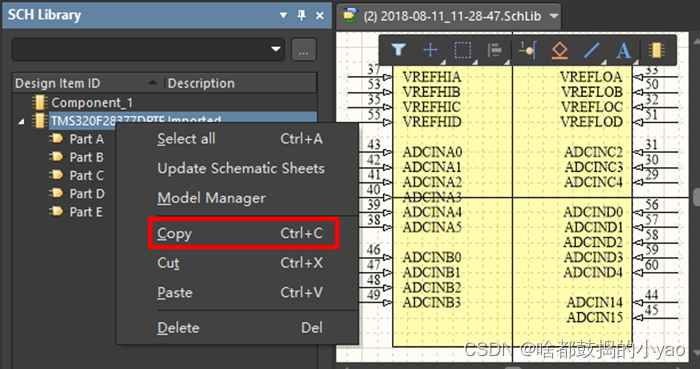Viewport: 700px width, 369px height.
Task: Click the VREFLOD pin label
Action: [591, 122]
